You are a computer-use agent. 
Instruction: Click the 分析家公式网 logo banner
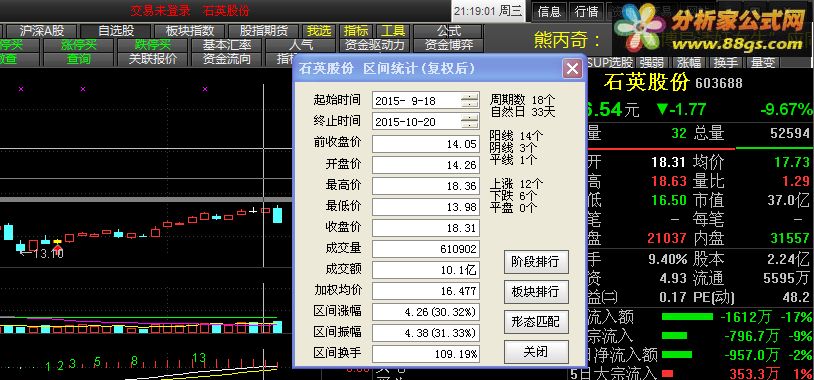click(x=712, y=27)
